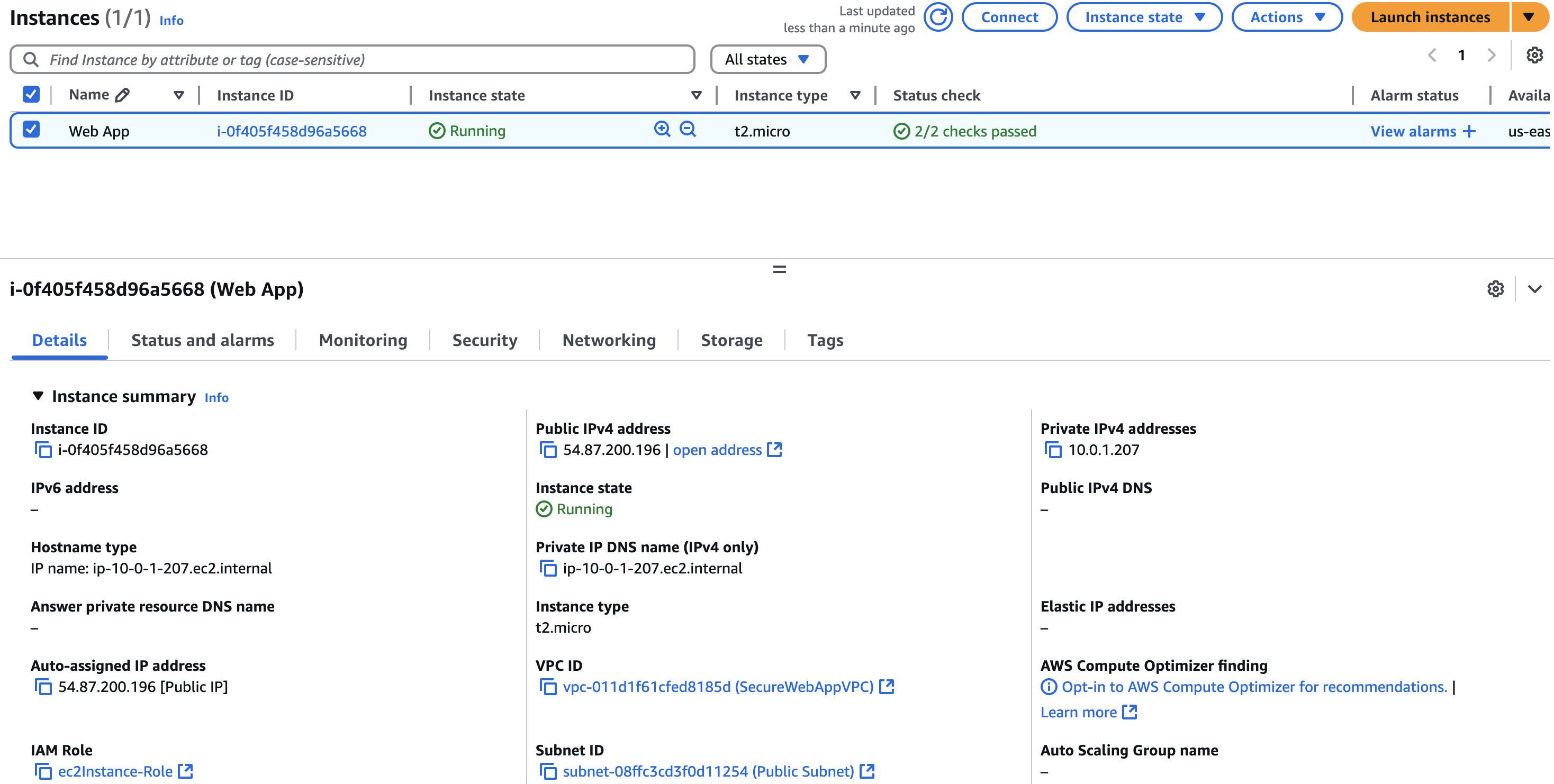Copy the Instance ID using copy icon

click(x=42, y=449)
